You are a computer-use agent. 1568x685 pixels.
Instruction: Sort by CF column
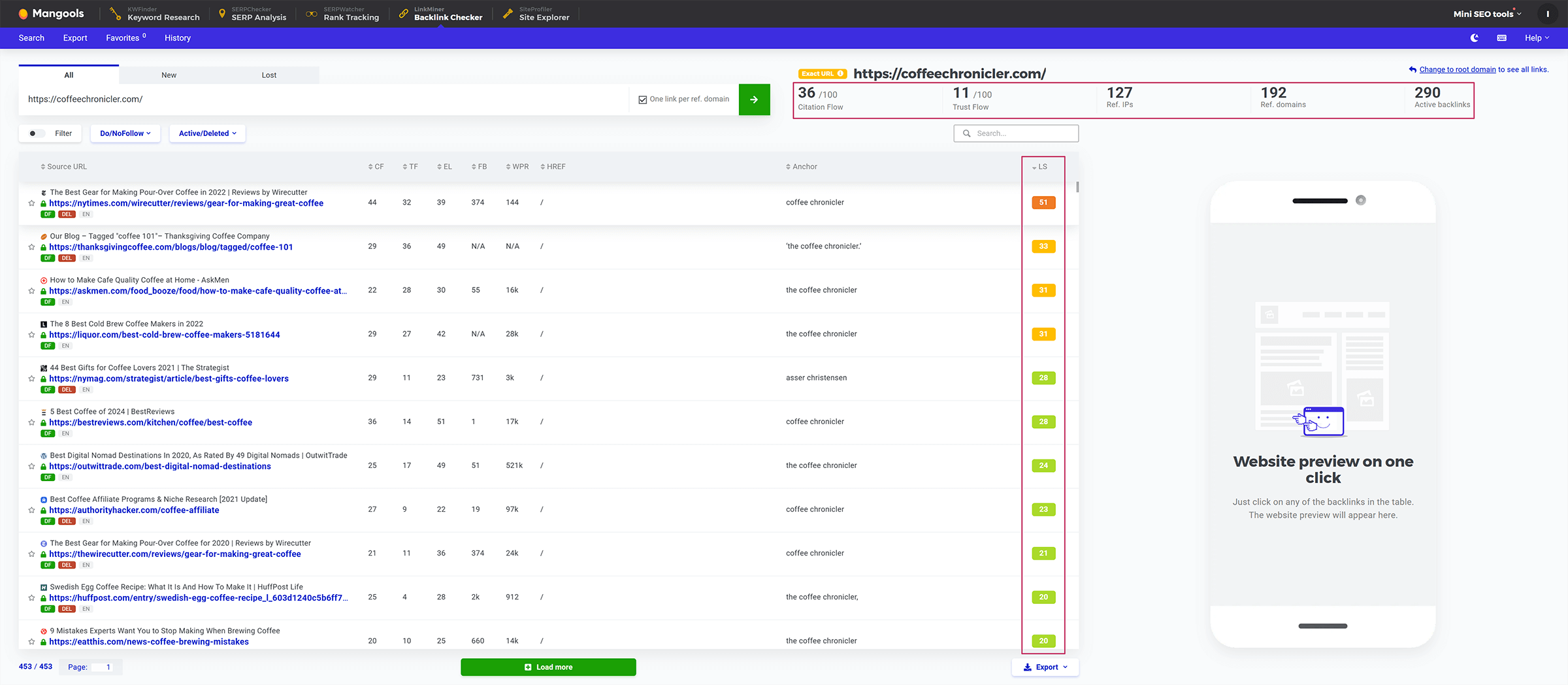[376, 167]
